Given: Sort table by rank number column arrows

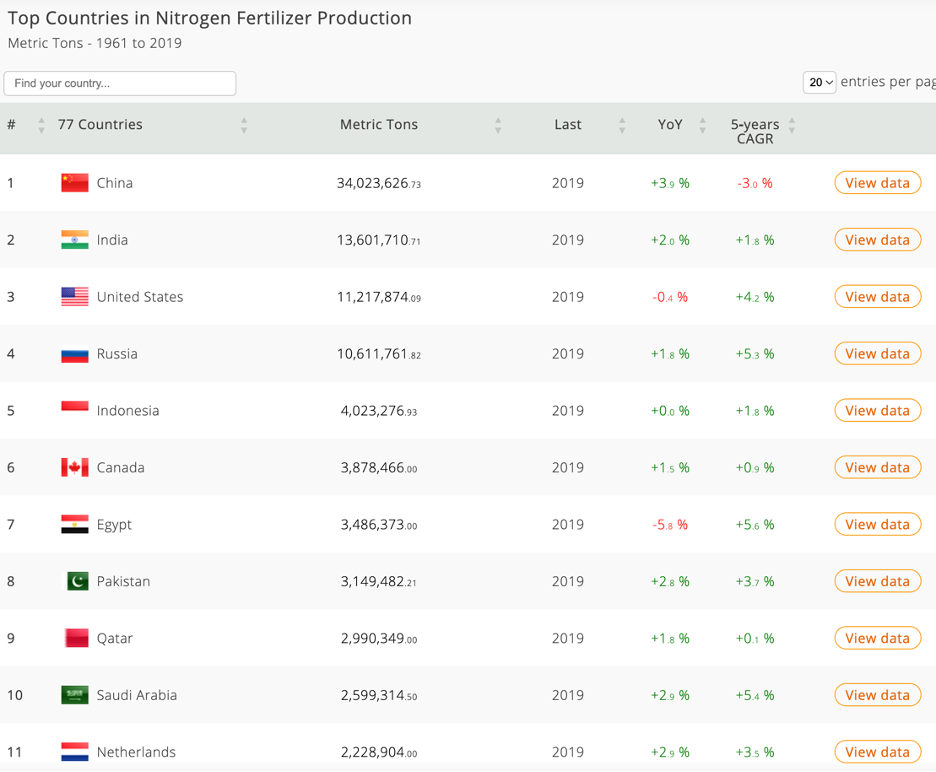Looking at the screenshot, I should coord(41,125).
